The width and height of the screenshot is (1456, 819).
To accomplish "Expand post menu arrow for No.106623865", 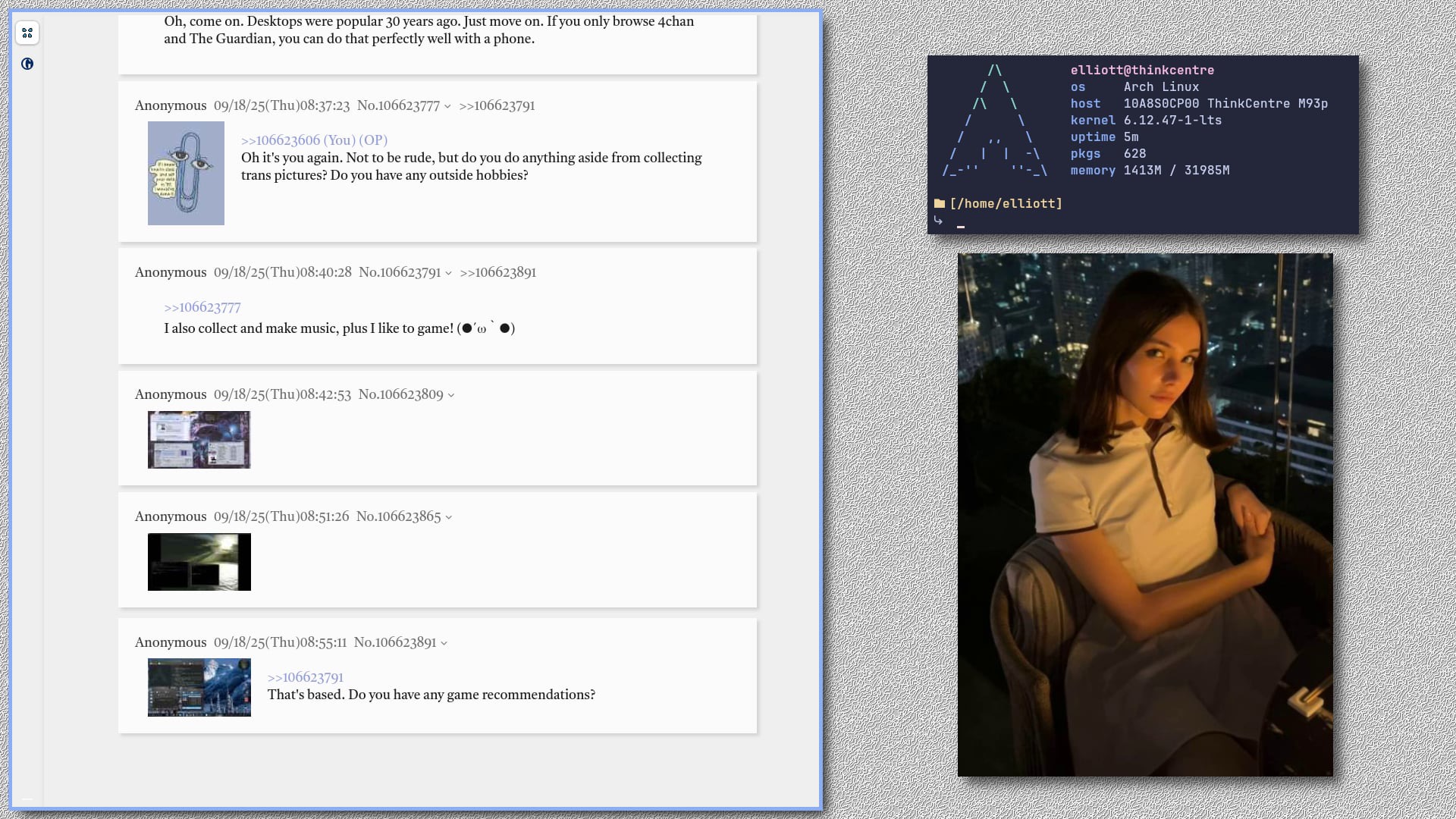I will [x=449, y=517].
